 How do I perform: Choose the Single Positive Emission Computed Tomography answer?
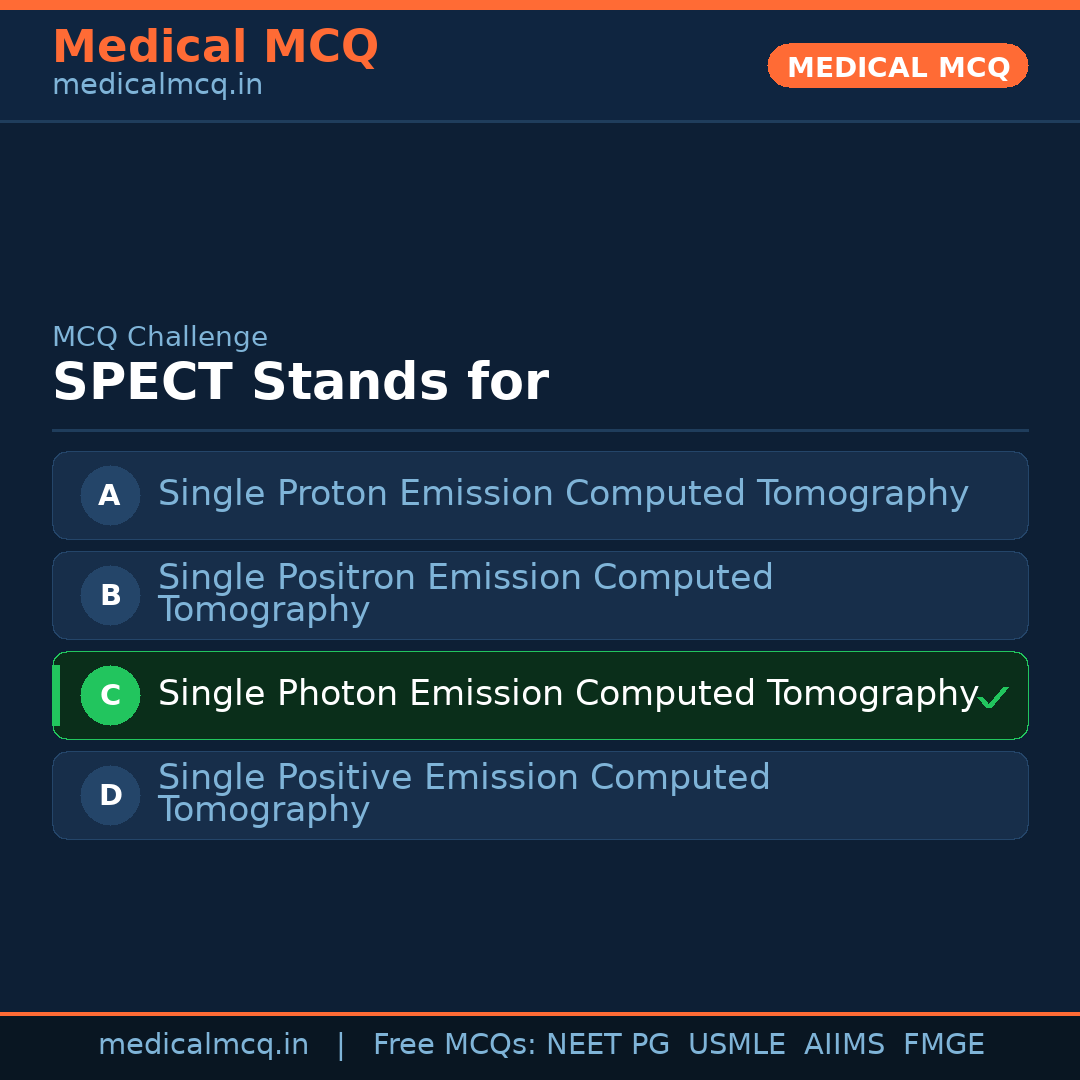[x=464, y=794]
